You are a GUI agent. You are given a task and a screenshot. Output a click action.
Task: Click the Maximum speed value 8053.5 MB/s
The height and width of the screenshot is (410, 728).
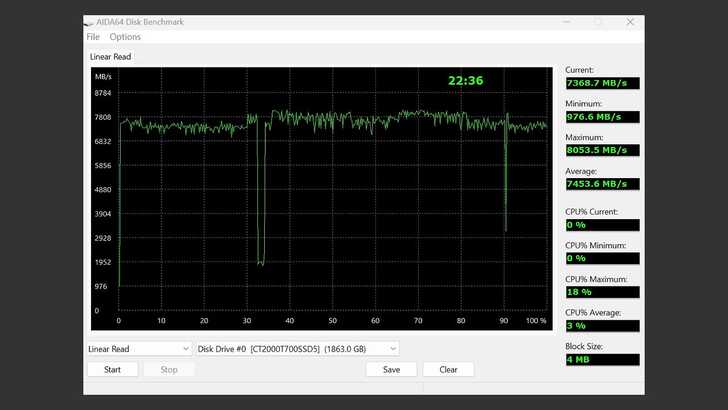point(601,150)
